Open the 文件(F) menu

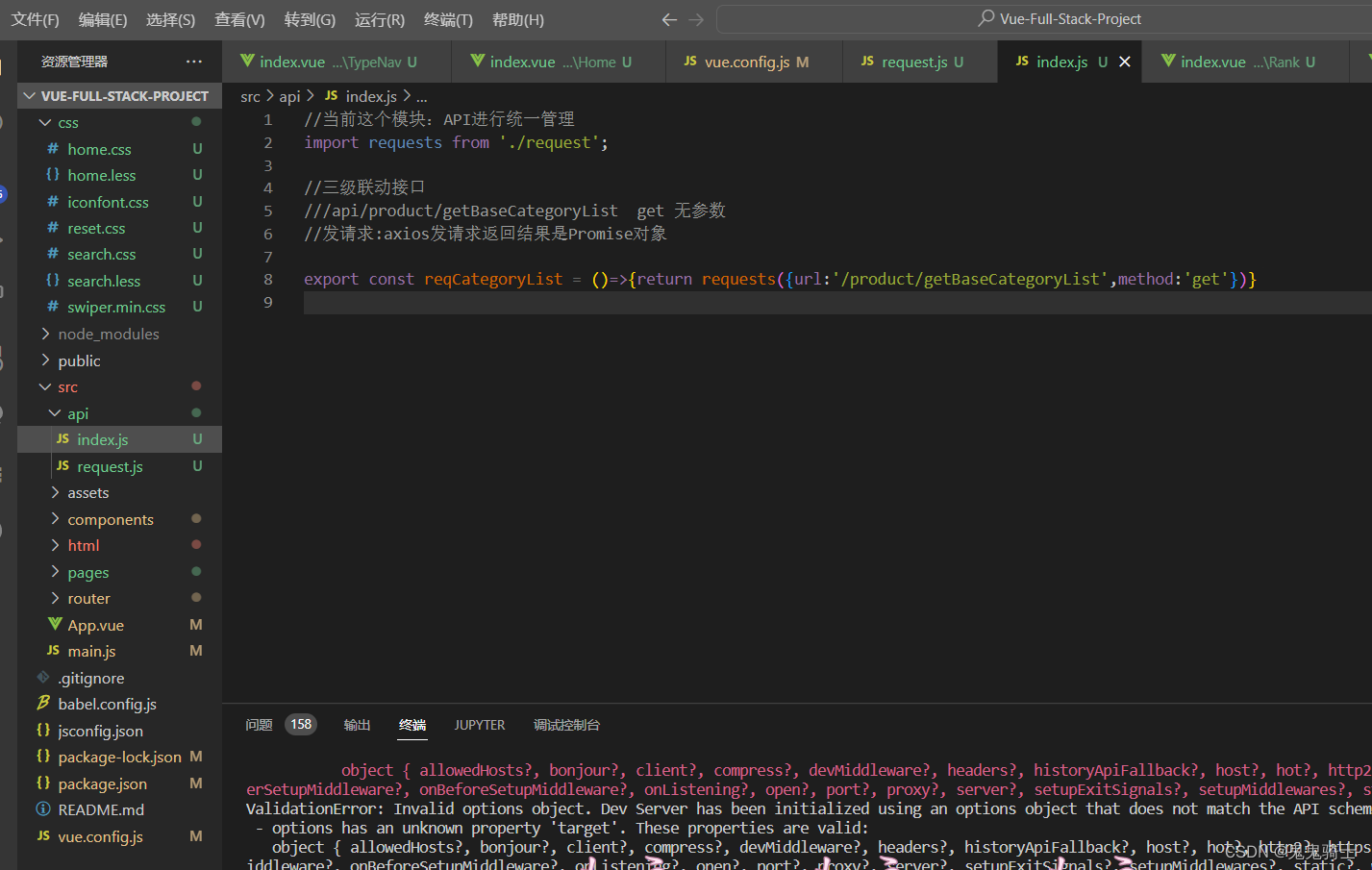35,19
